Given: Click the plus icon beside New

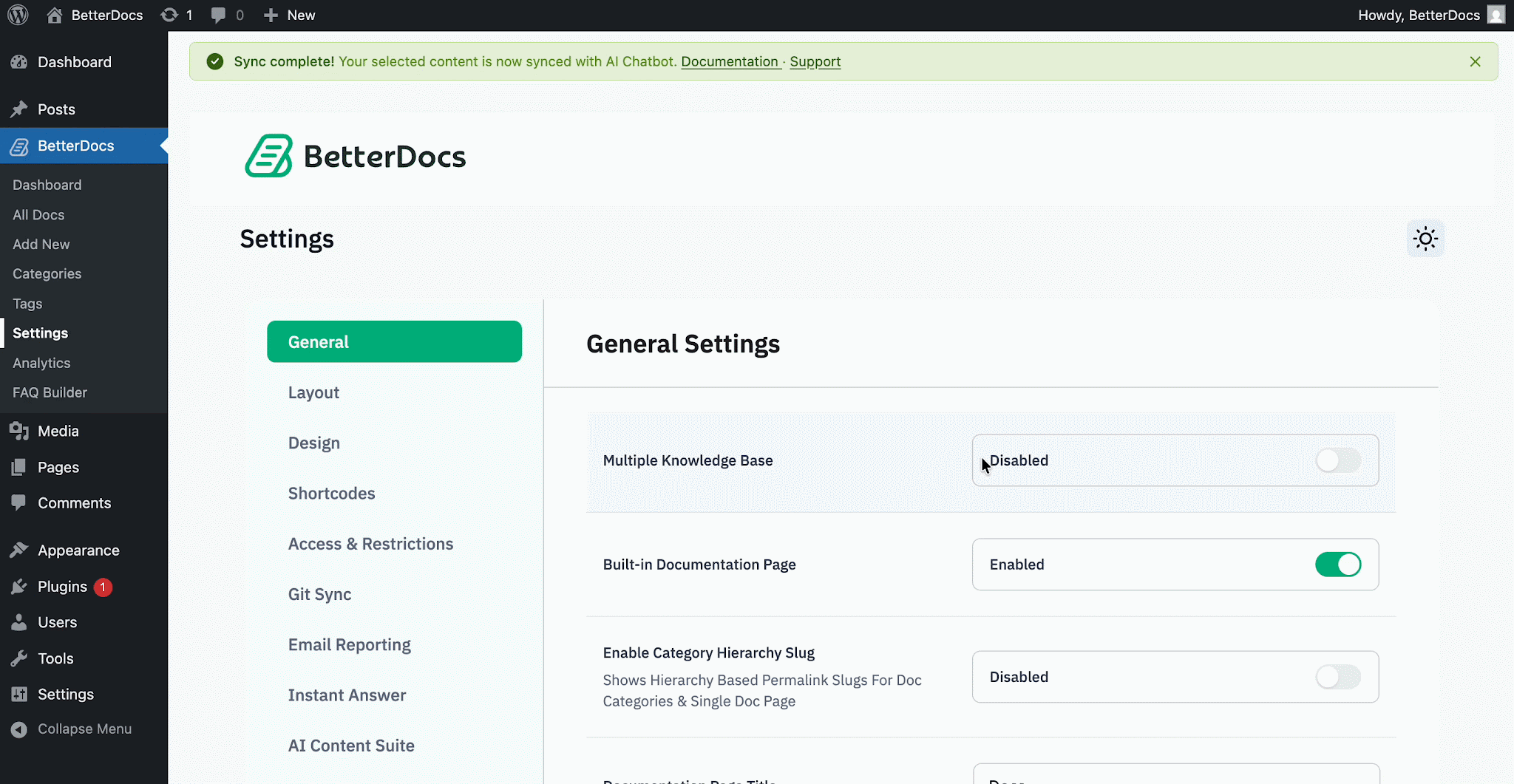Looking at the screenshot, I should point(271,15).
